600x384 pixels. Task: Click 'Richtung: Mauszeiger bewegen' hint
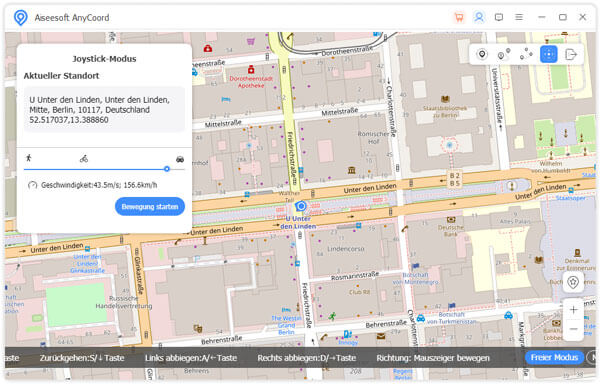point(433,358)
